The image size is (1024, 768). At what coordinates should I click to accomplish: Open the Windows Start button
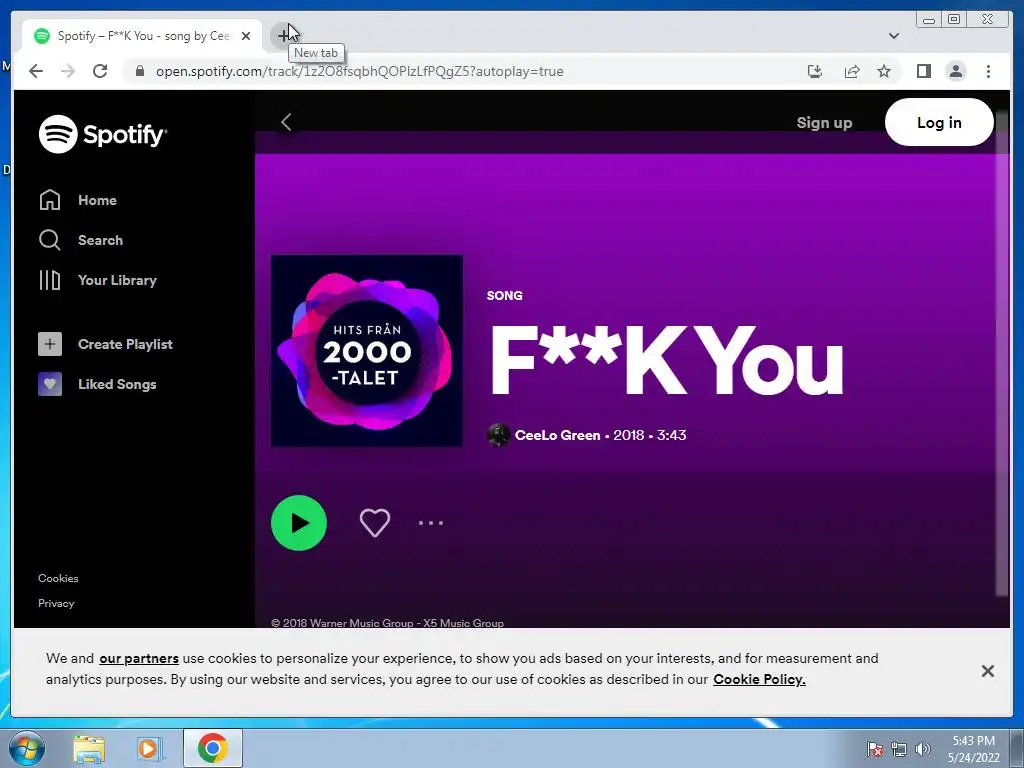(x=26, y=748)
